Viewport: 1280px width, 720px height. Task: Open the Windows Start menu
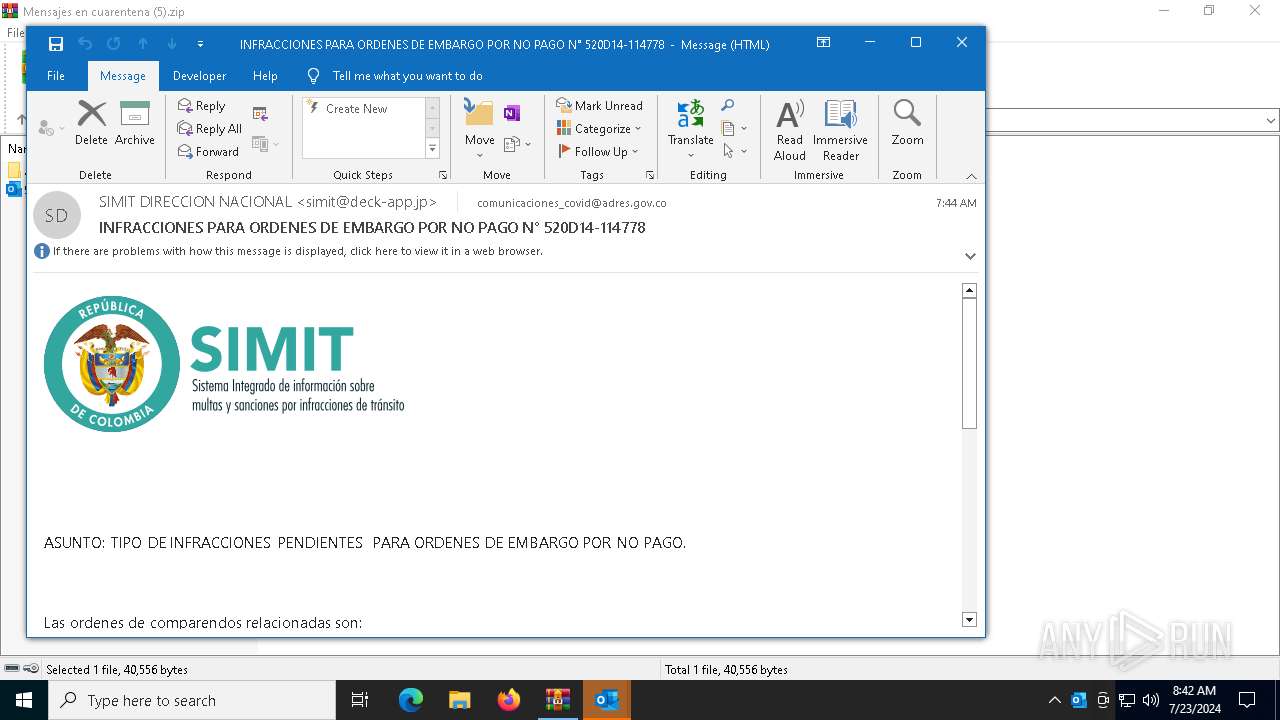coord(24,700)
